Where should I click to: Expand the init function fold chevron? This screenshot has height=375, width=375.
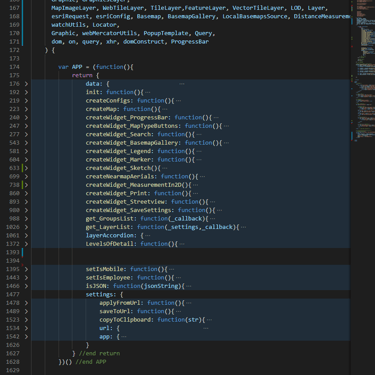click(26, 92)
